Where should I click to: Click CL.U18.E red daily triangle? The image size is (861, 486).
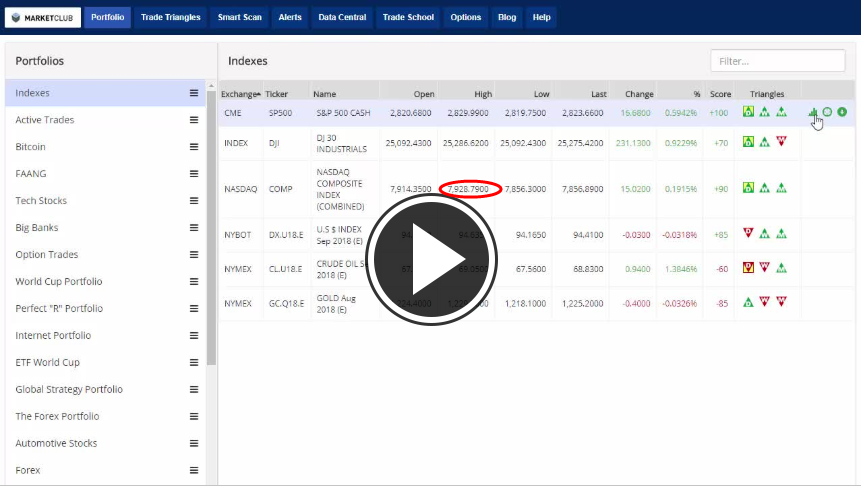tap(748, 267)
